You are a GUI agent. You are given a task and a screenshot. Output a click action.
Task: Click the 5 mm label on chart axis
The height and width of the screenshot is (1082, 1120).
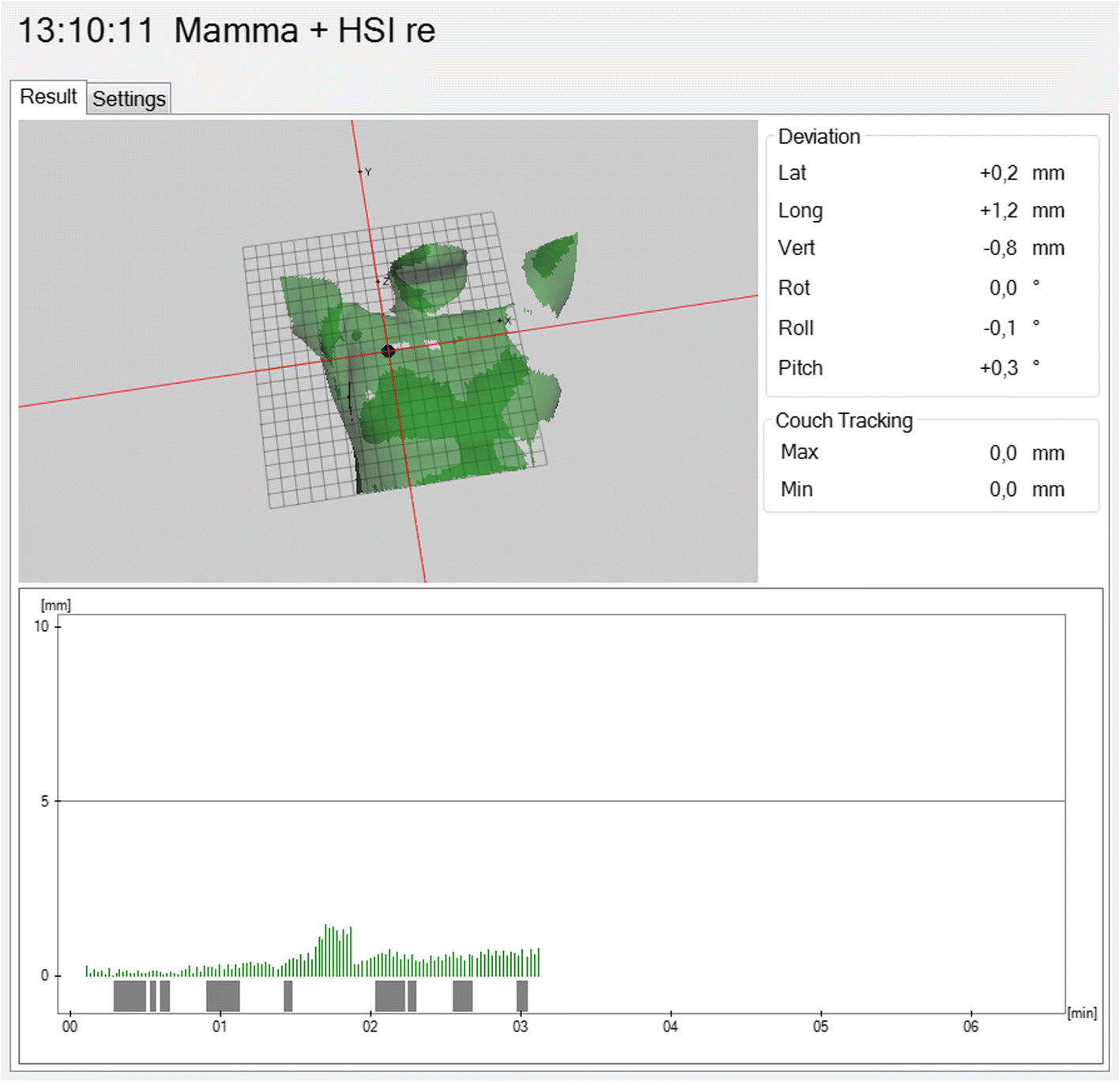(44, 801)
